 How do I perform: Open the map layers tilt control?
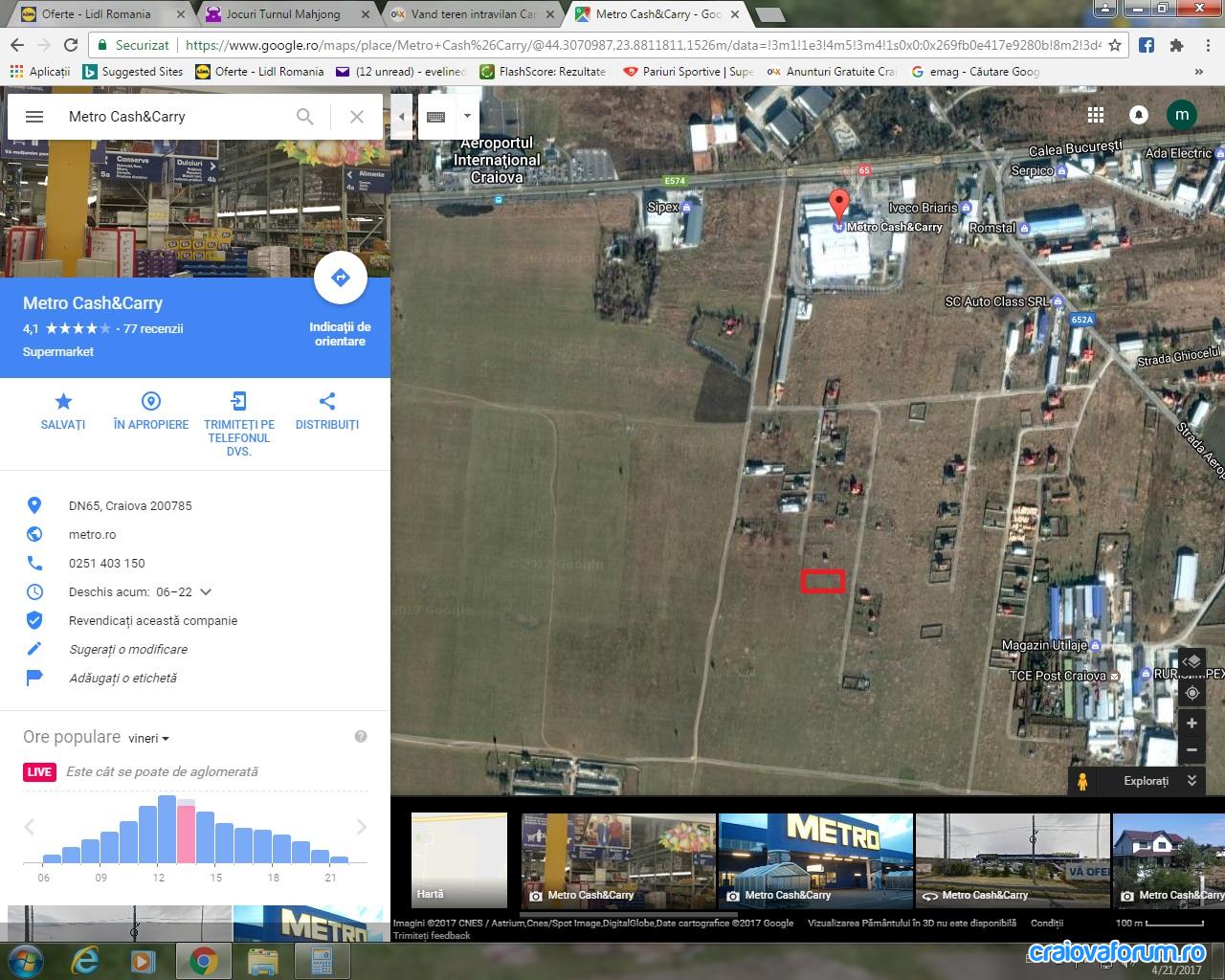pyautogui.click(x=1192, y=661)
